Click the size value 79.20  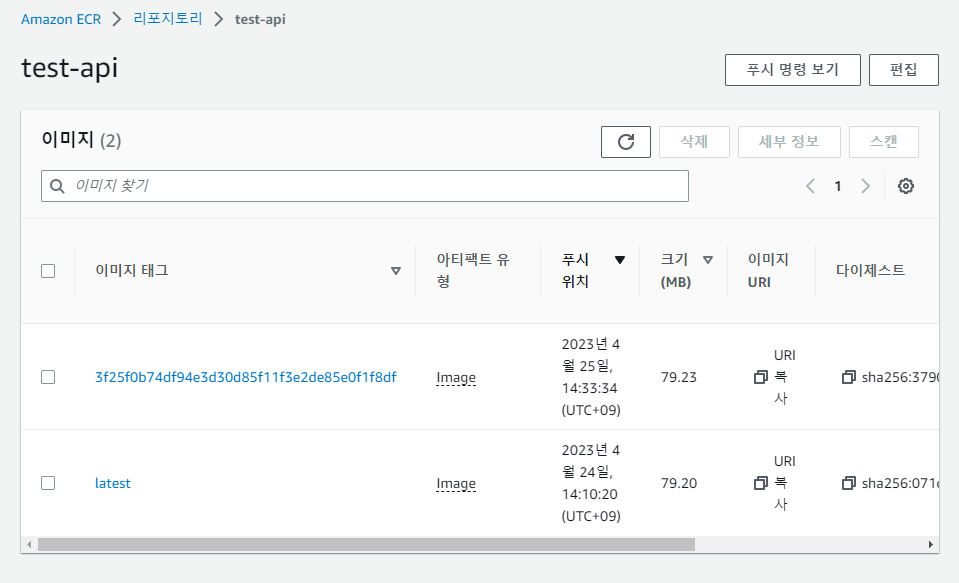(x=678, y=483)
